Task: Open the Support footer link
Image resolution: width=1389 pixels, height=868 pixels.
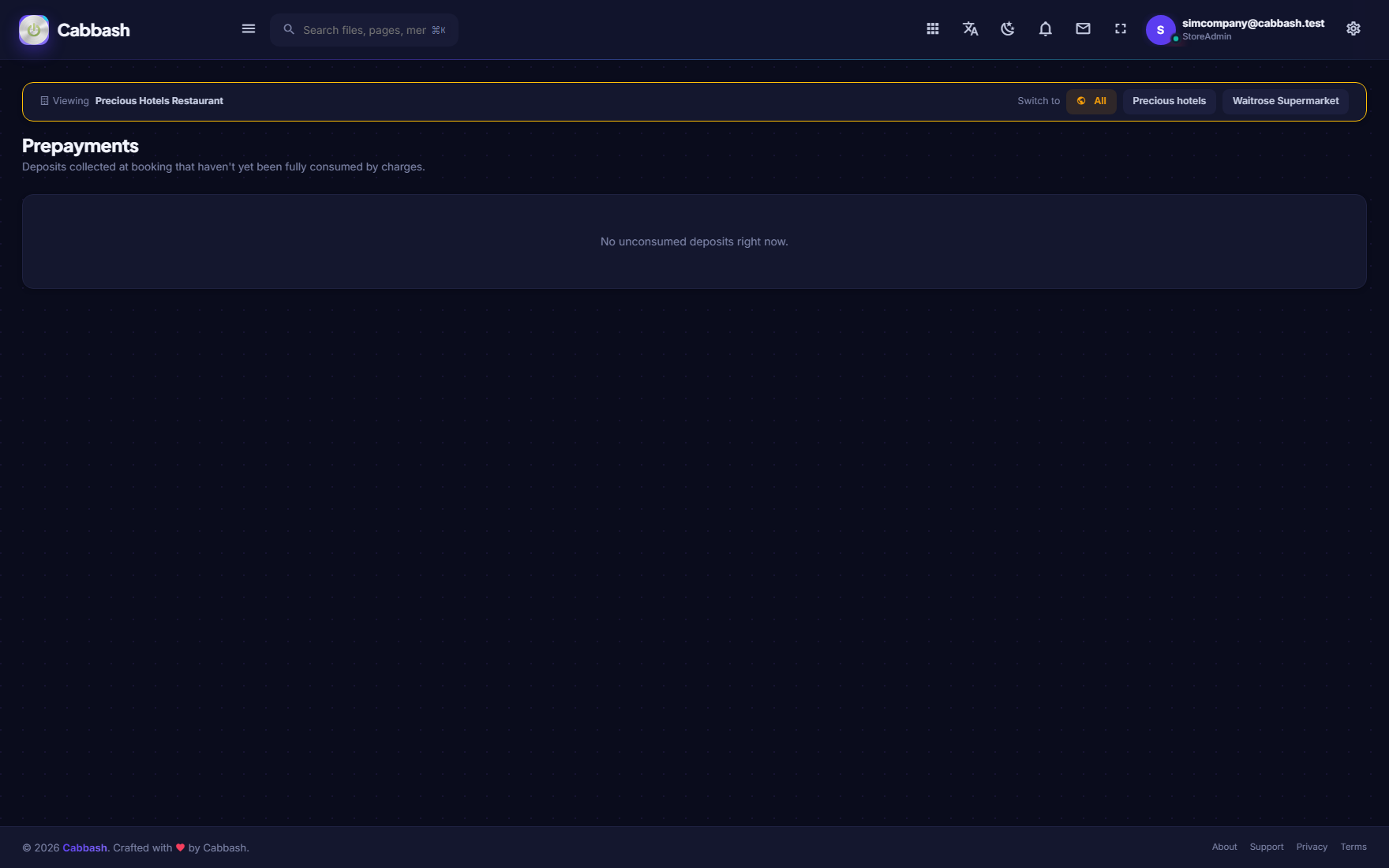Action: click(x=1267, y=847)
